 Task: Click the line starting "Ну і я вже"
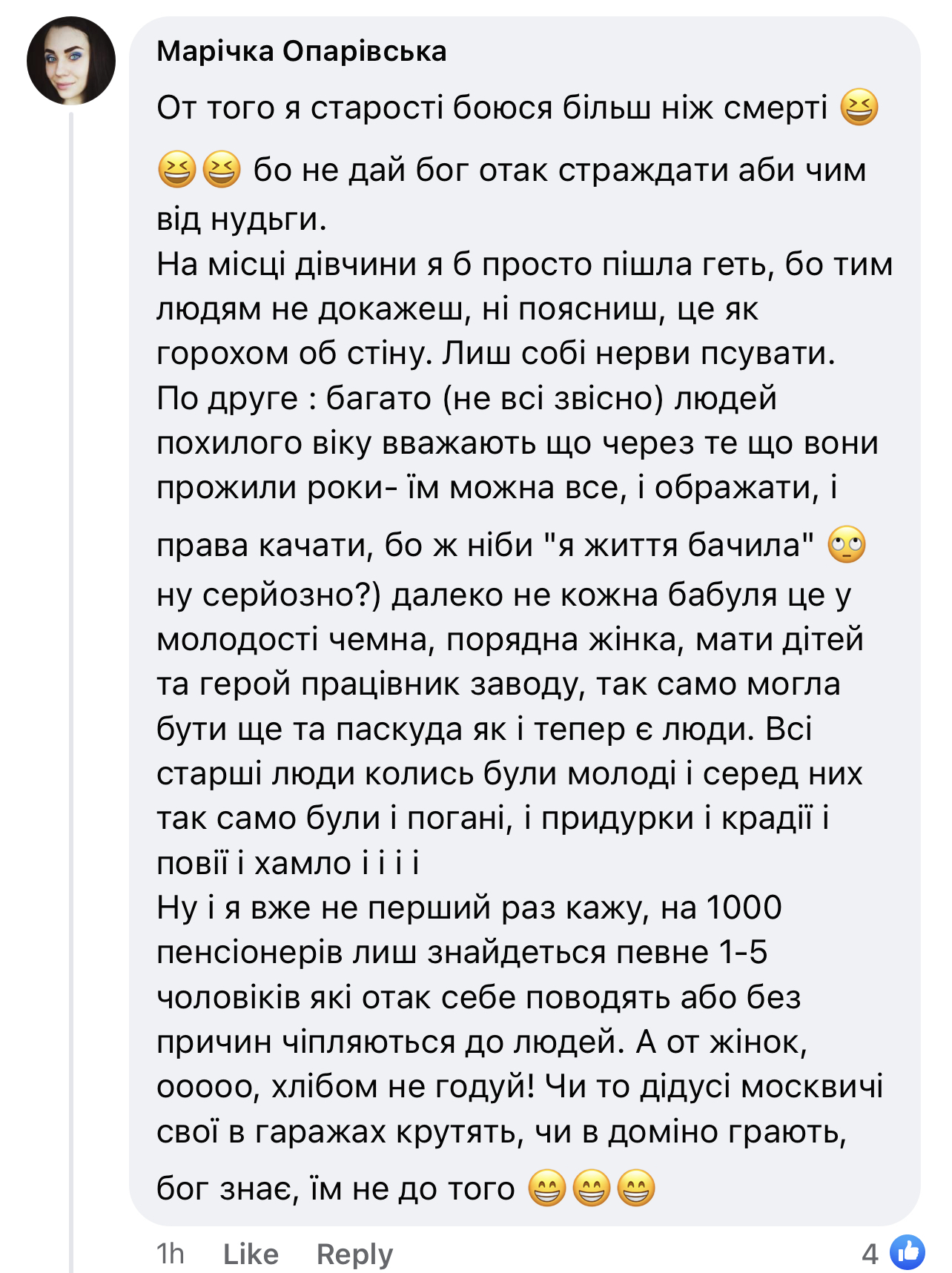[x=469, y=907]
